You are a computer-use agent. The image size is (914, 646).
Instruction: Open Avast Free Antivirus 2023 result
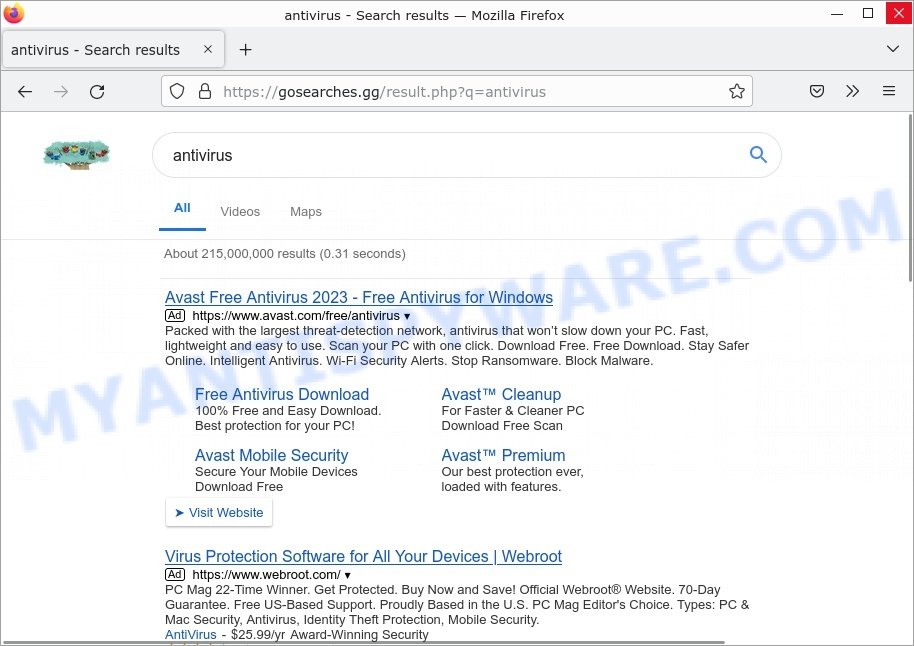358,297
